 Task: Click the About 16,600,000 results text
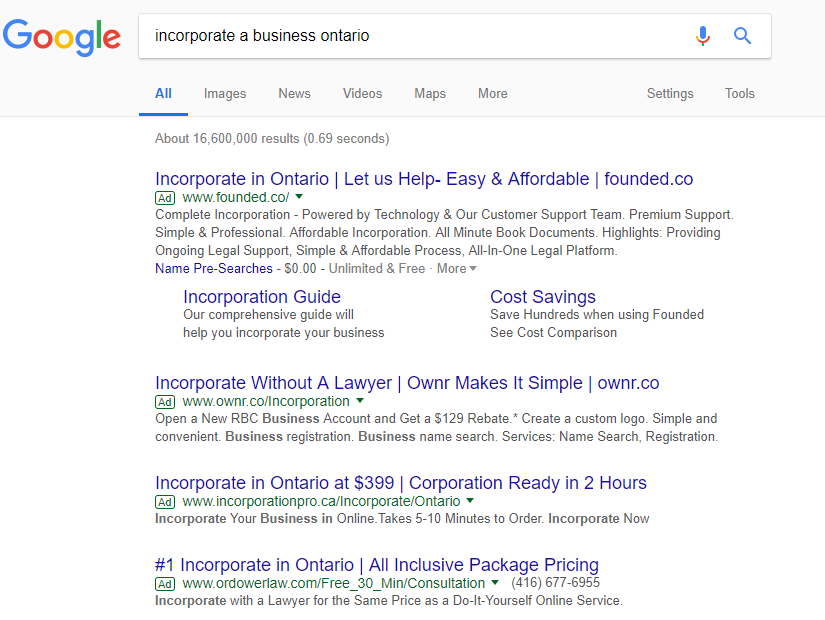coord(272,138)
